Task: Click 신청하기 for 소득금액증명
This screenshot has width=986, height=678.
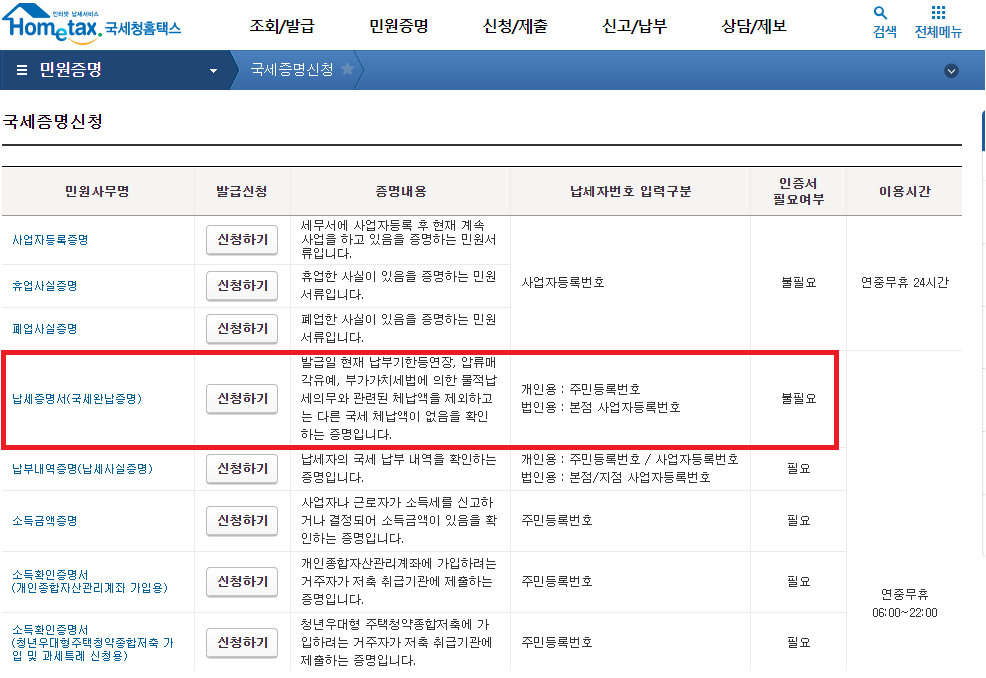Action: (241, 521)
